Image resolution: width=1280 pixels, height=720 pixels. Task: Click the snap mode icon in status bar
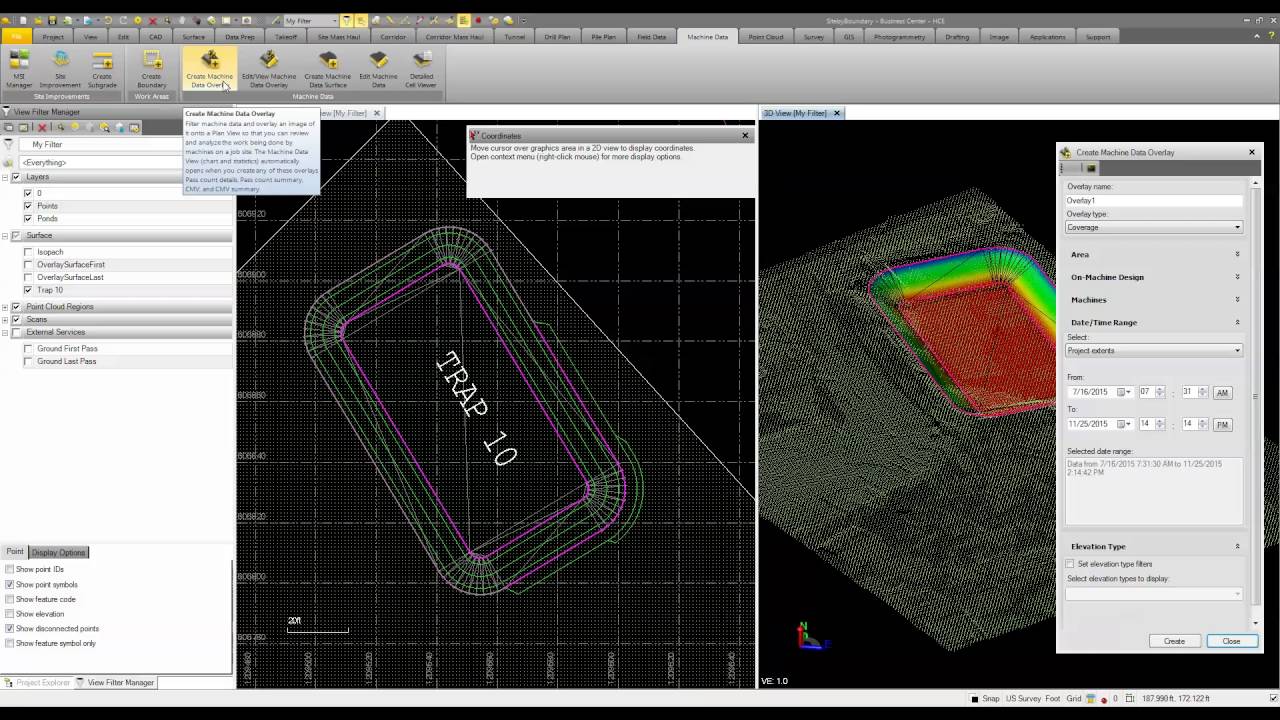[975, 699]
